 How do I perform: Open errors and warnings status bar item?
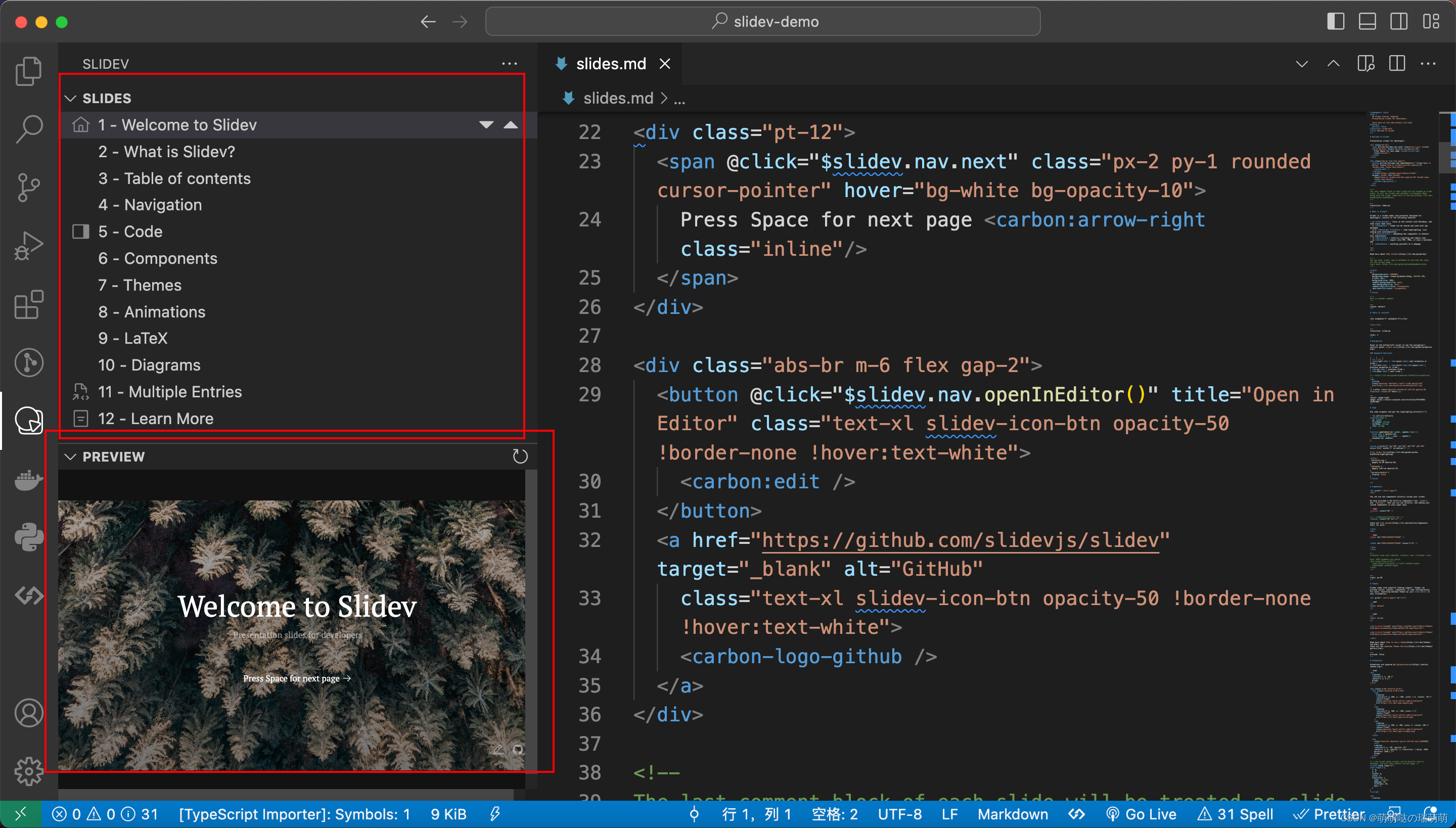[x=106, y=814]
